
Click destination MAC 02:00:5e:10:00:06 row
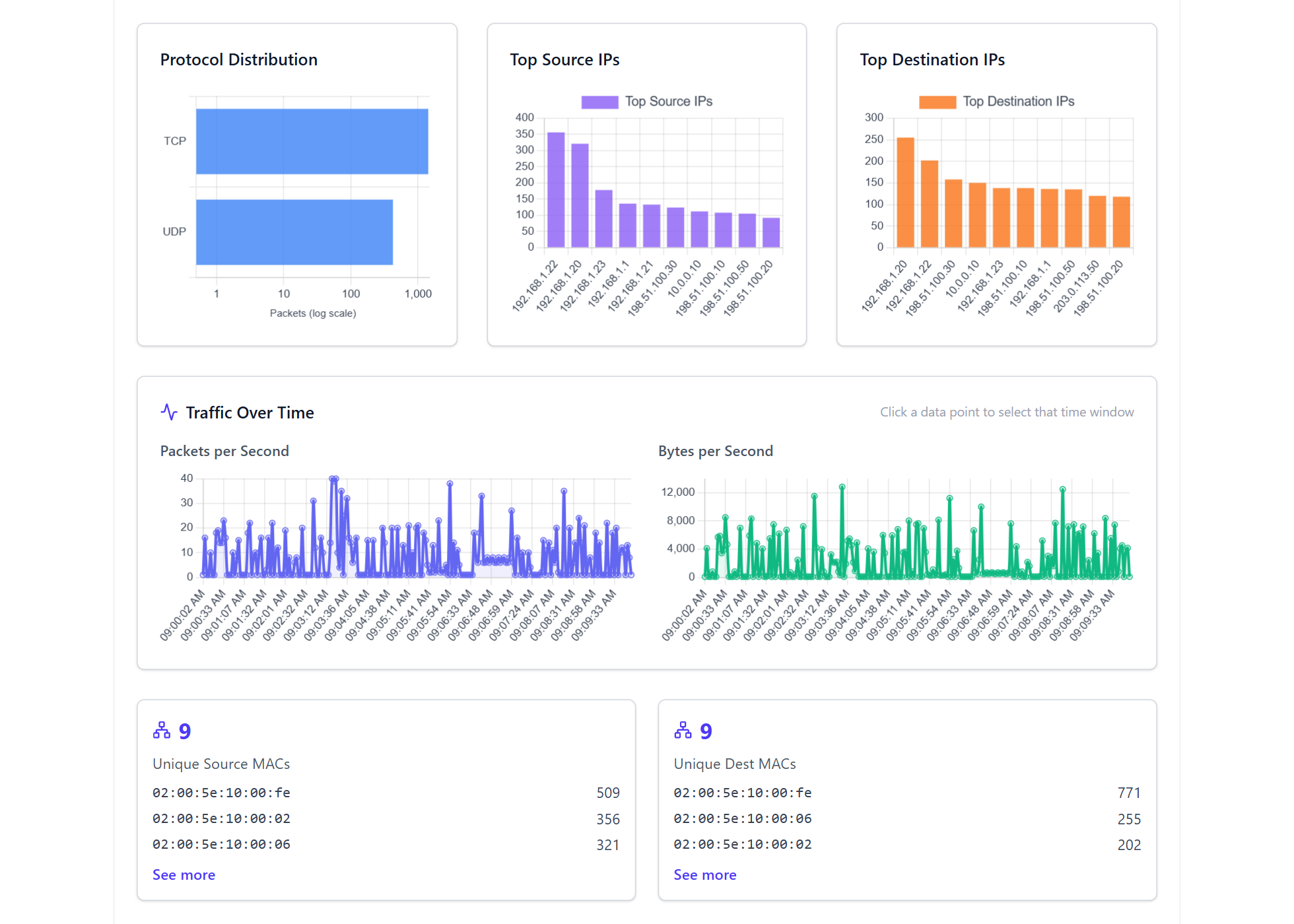pos(907,818)
